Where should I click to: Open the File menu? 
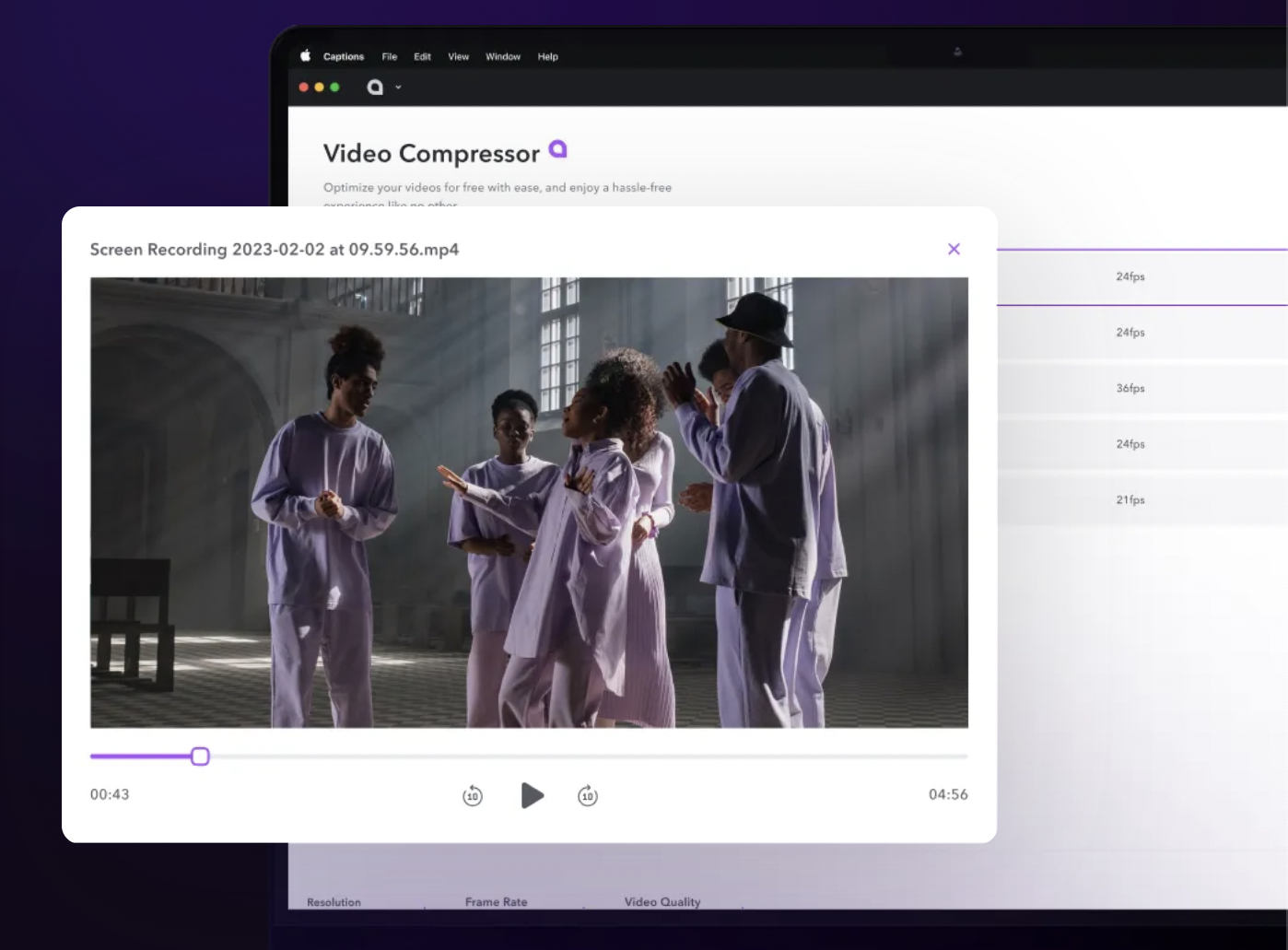click(389, 56)
